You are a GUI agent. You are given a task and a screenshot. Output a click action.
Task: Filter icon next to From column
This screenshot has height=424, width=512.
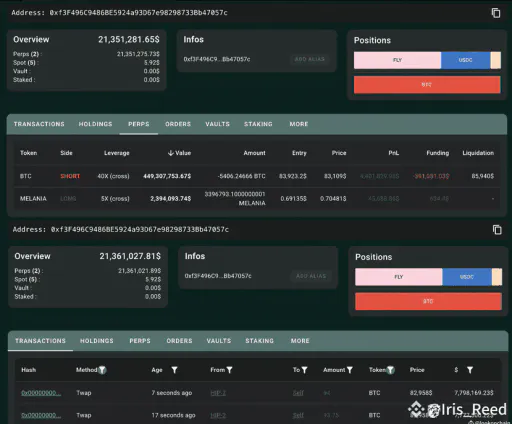[x=229, y=370]
